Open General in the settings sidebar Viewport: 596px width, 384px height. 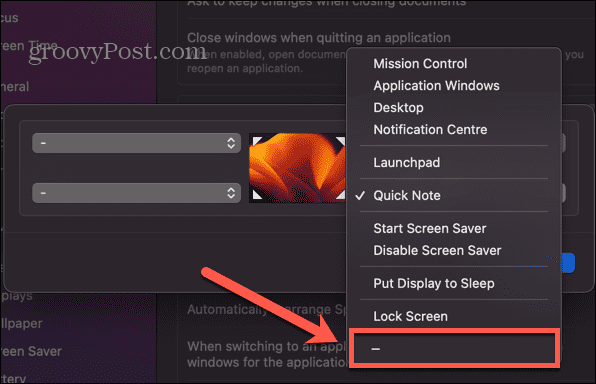coord(14,87)
